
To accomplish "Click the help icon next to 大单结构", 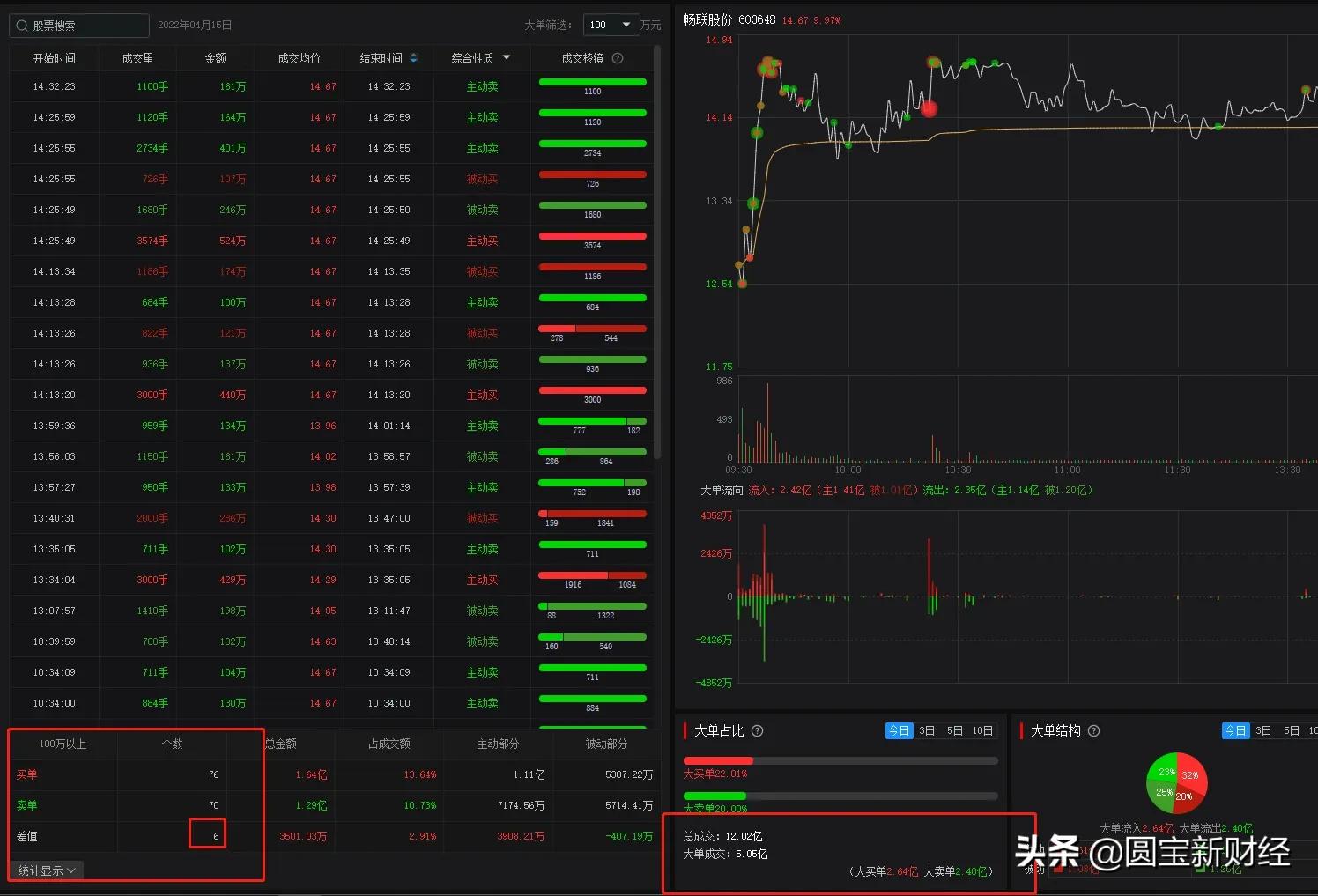I will pyautogui.click(x=1093, y=730).
